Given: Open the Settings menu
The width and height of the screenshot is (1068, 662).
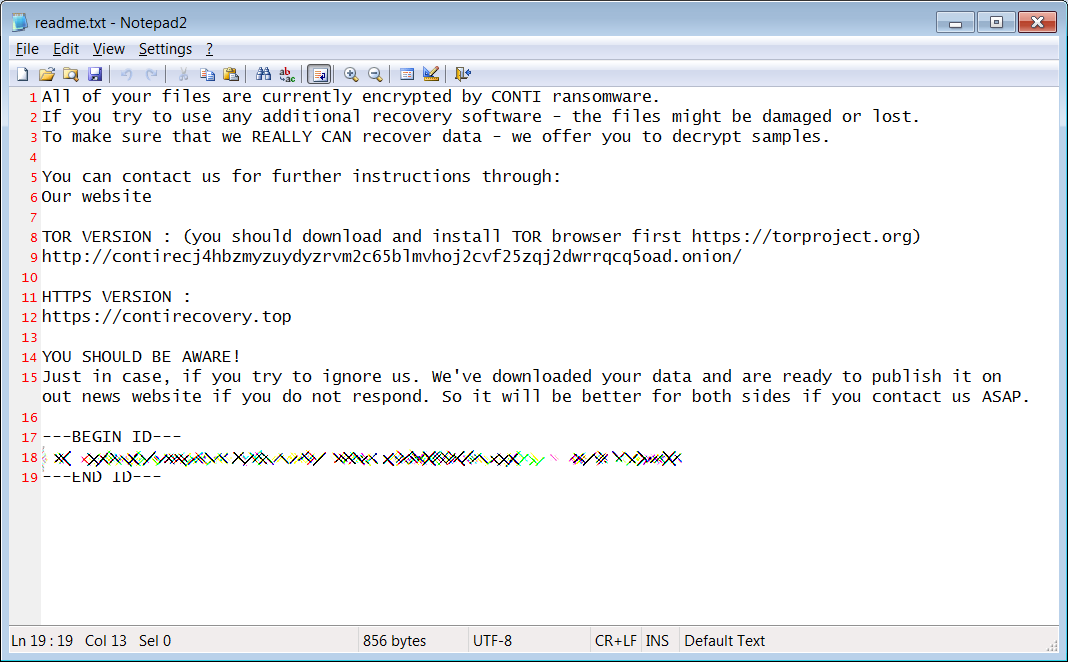Looking at the screenshot, I should (165, 48).
